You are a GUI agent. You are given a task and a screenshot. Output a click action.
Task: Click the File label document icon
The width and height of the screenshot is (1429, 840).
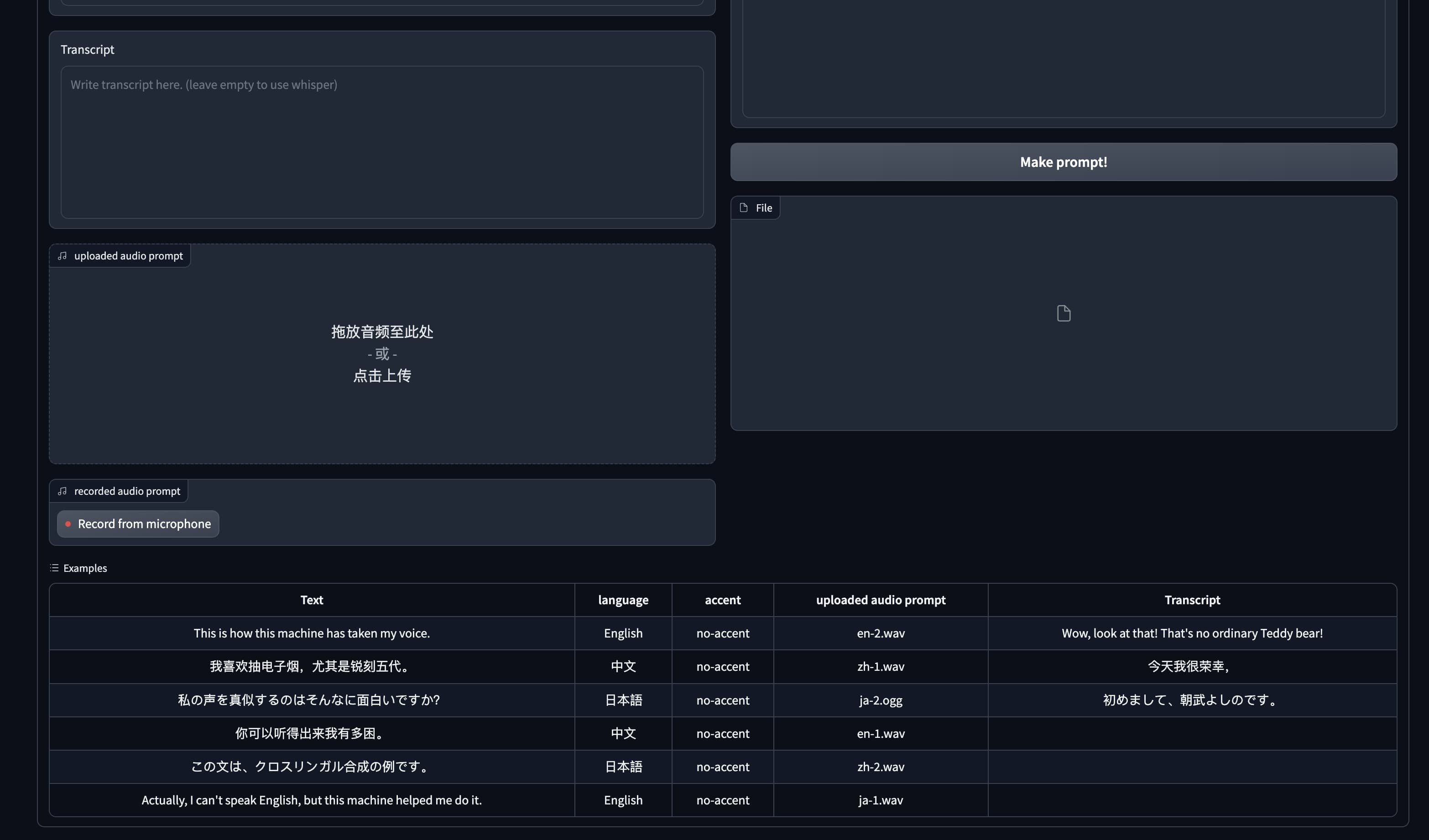(743, 207)
